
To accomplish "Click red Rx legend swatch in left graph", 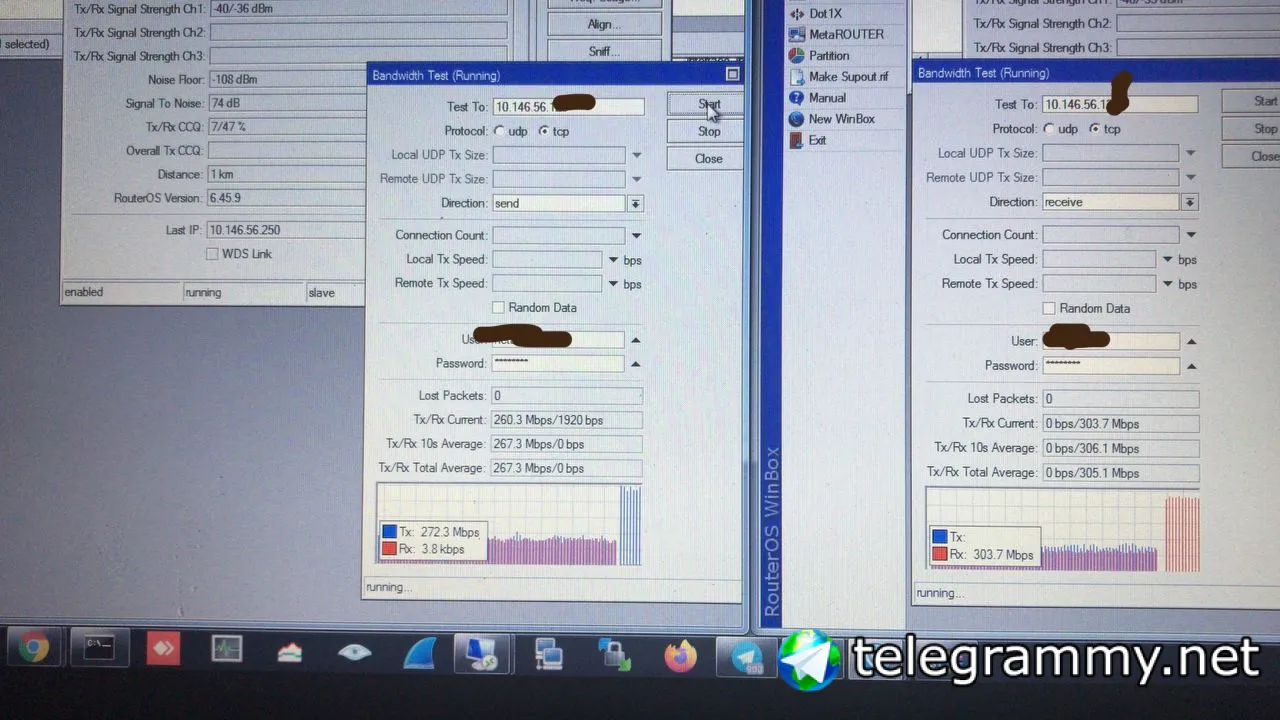I will tap(390, 549).
